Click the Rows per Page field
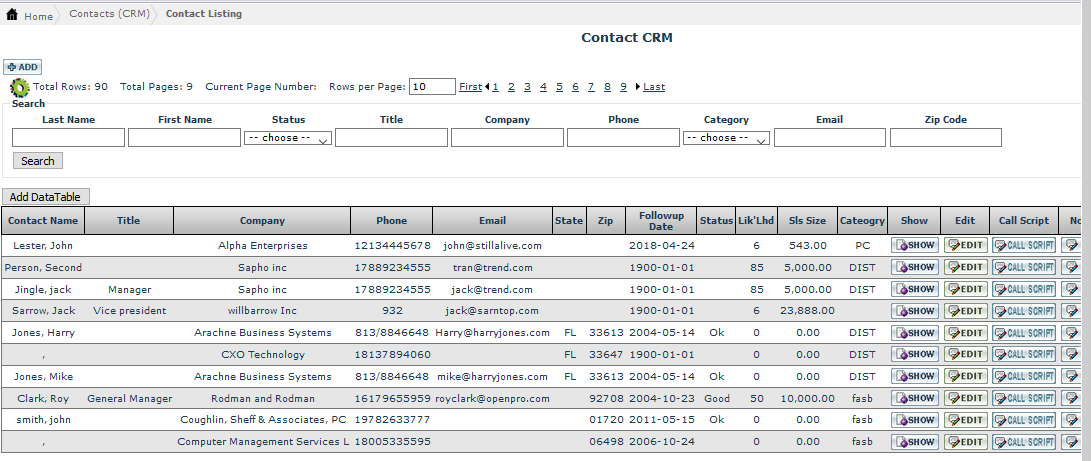Screen dimensions: 1091x461 point(432,87)
